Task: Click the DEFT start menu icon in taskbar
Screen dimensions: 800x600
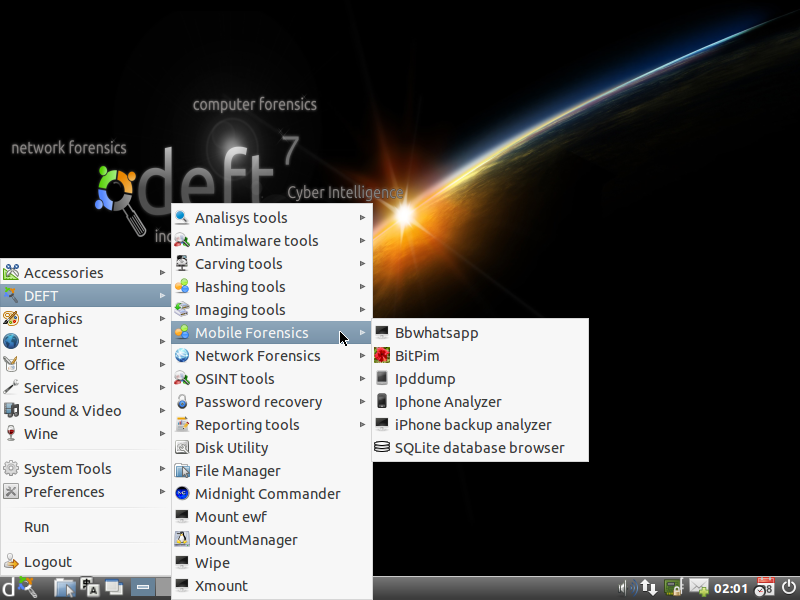Action: tap(10, 588)
